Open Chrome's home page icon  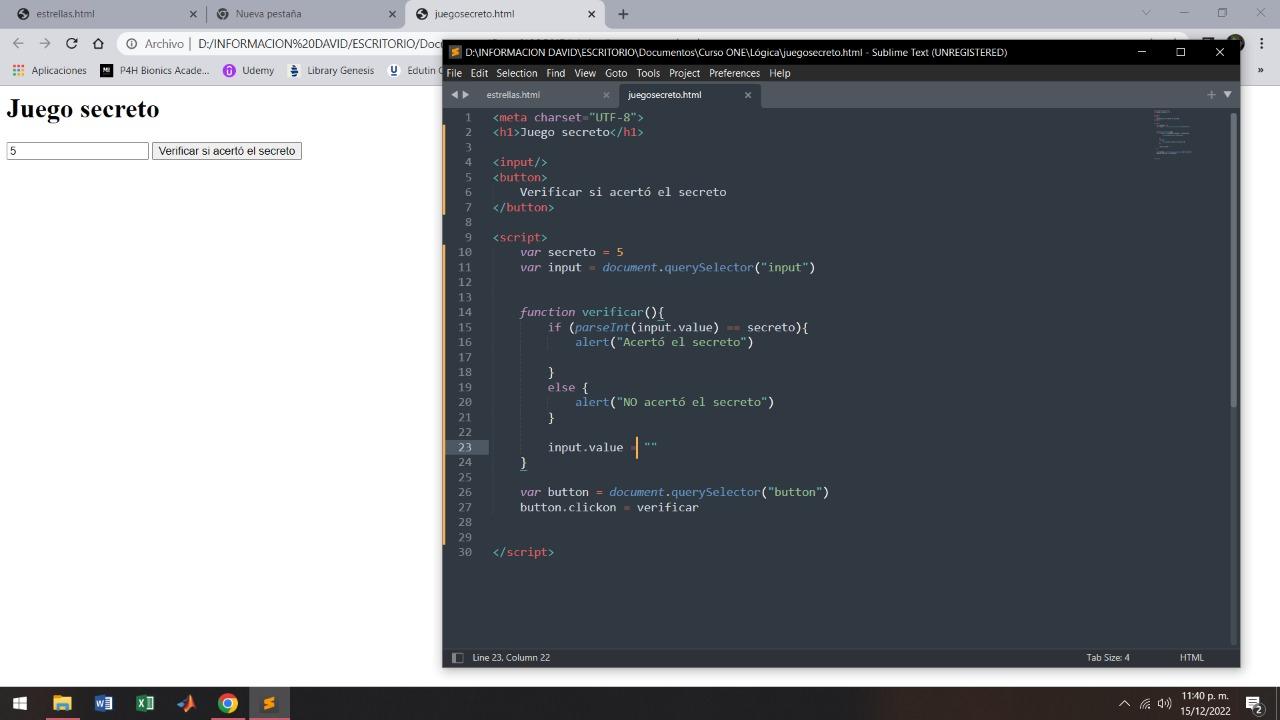coord(98,43)
